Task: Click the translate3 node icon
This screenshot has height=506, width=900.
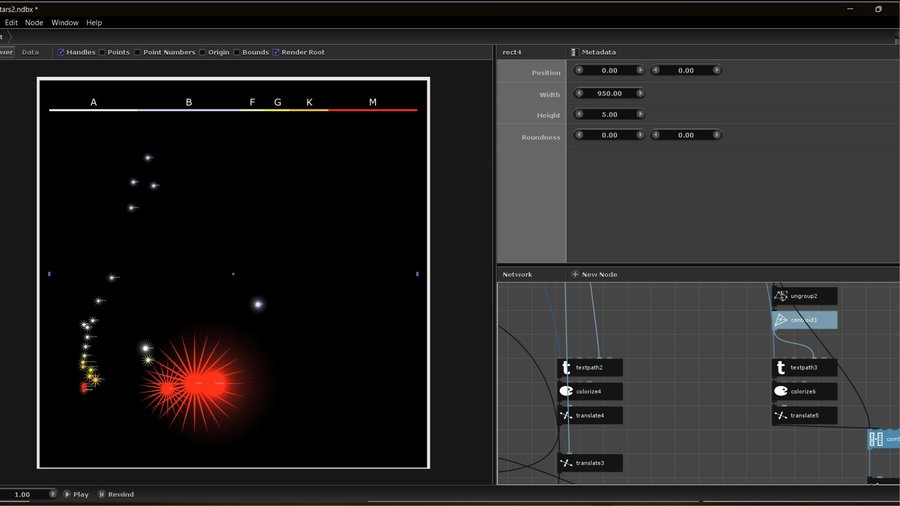Action: coord(566,463)
